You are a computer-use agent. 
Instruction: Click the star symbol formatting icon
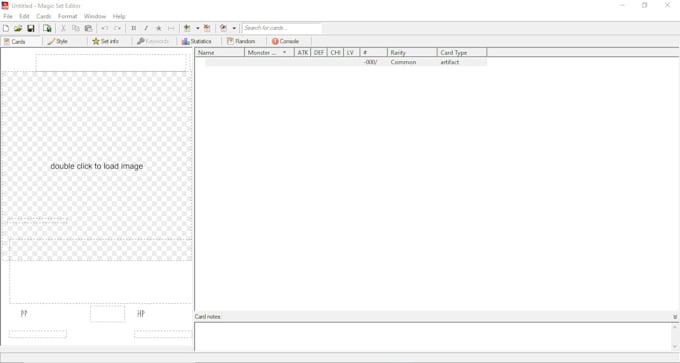159,28
